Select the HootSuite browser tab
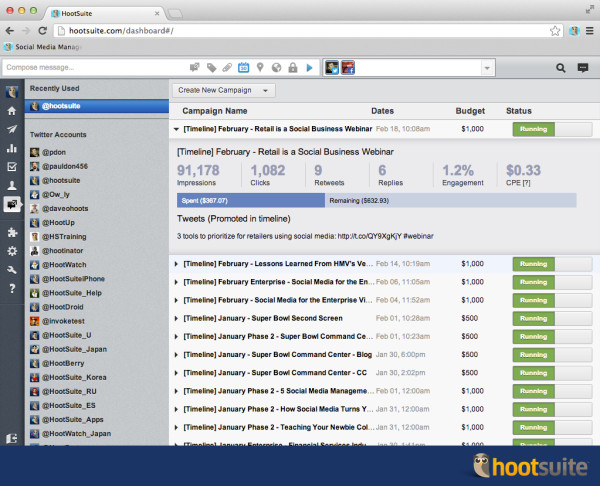The height and width of the screenshot is (486, 600). coord(105,13)
